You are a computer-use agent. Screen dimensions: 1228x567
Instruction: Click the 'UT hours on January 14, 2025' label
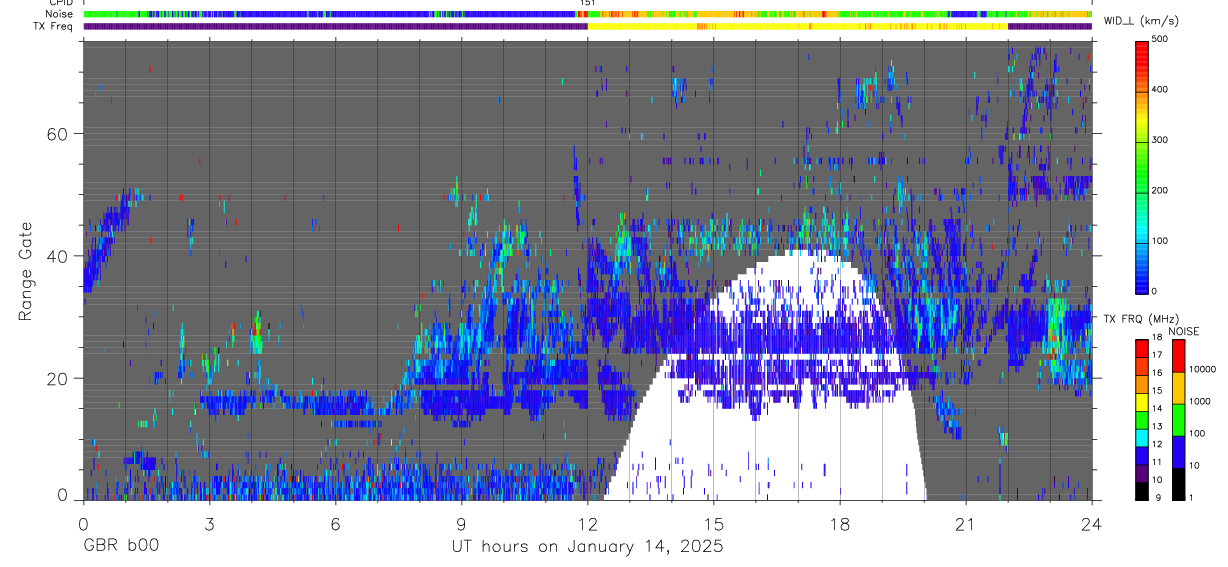click(586, 547)
